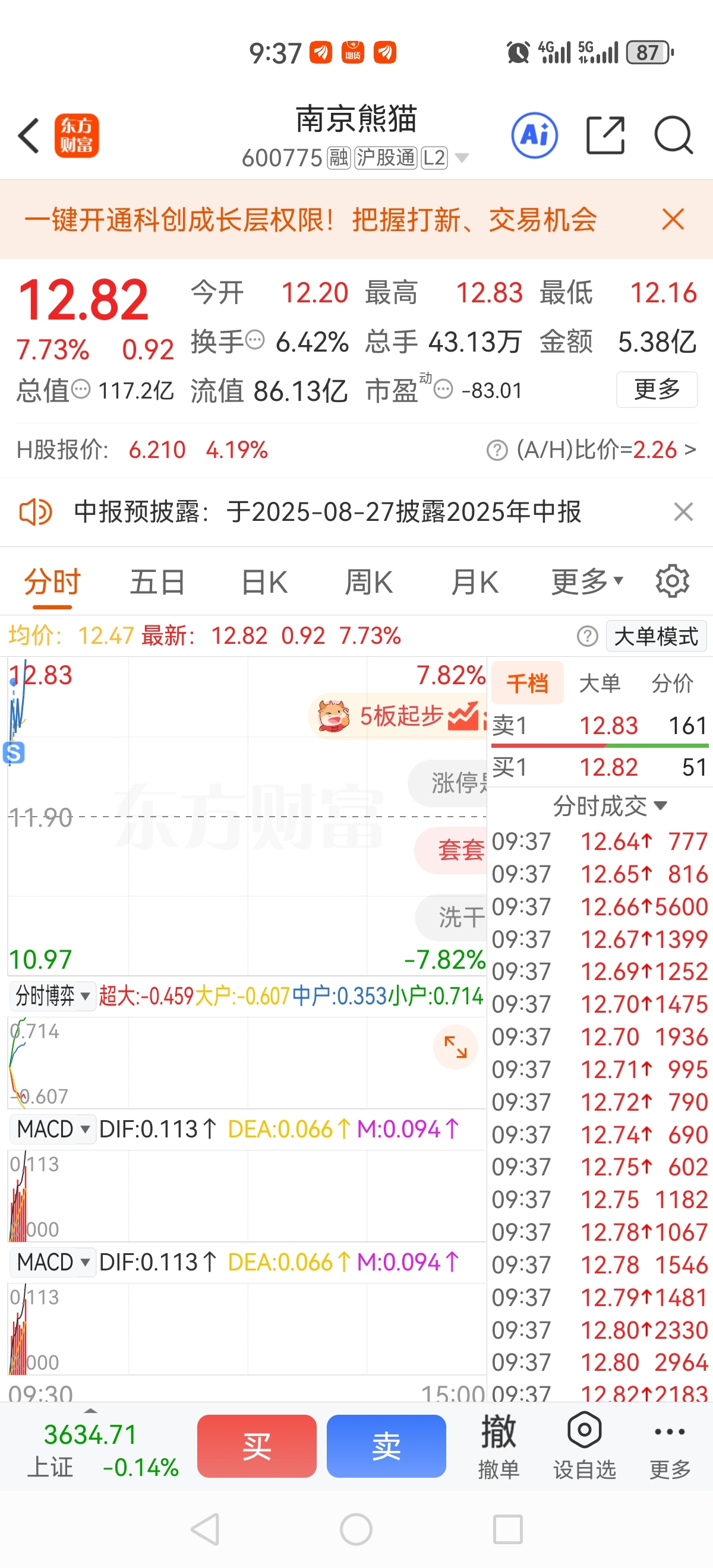Tap the 买1 12.82 order row
The image size is (713, 1568).
(600, 767)
